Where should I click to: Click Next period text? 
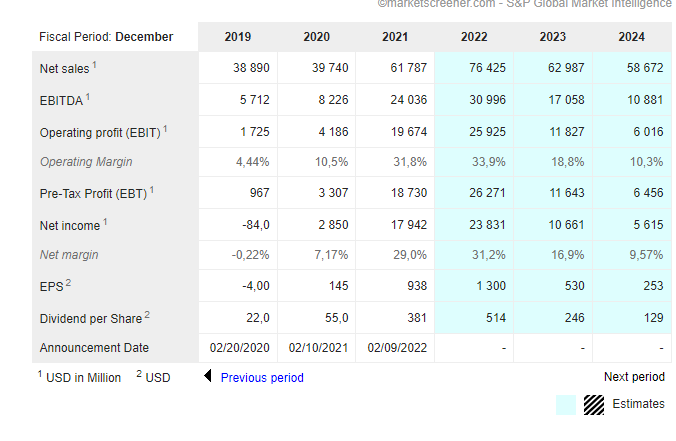[634, 377]
